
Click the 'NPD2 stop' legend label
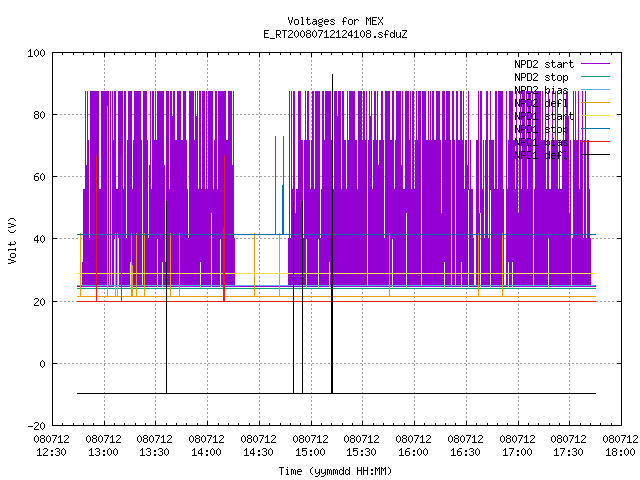pos(541,77)
